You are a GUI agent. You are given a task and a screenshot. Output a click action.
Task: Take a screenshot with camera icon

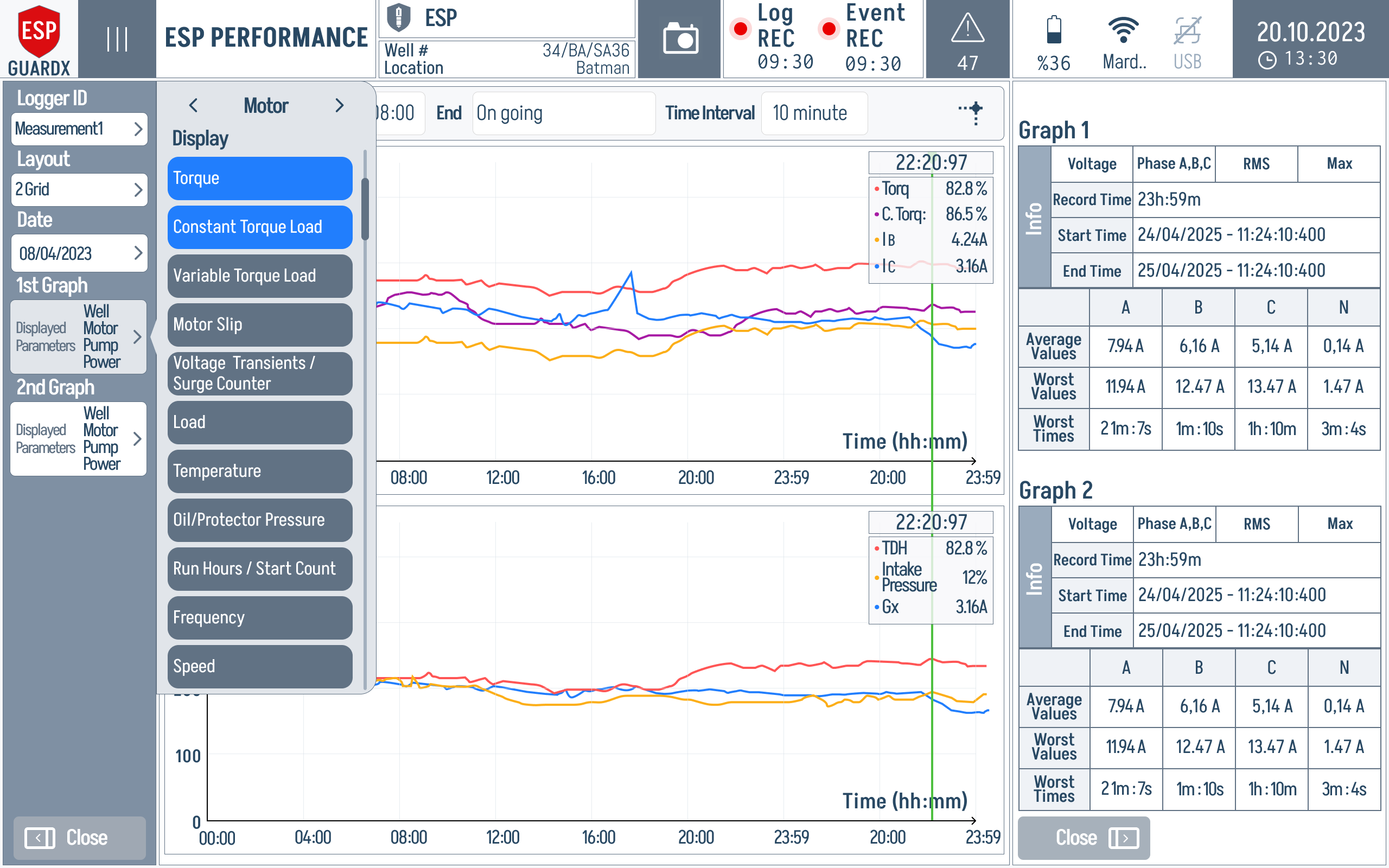point(680,39)
